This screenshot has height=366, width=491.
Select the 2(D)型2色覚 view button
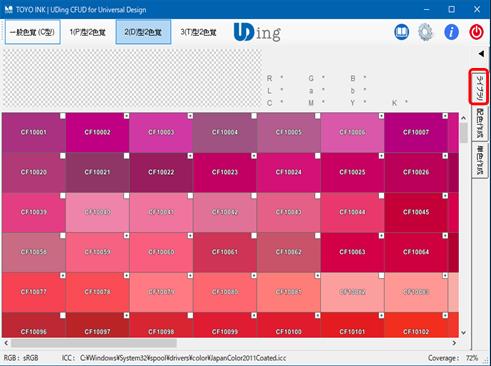[143, 32]
